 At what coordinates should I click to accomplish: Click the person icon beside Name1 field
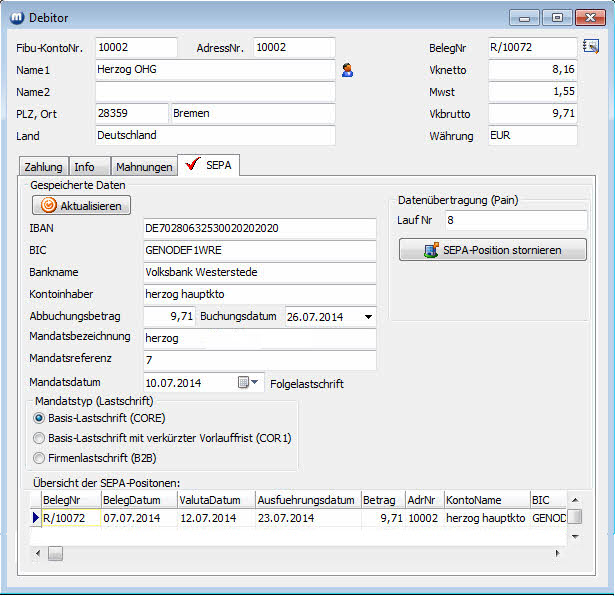pyautogui.click(x=347, y=70)
